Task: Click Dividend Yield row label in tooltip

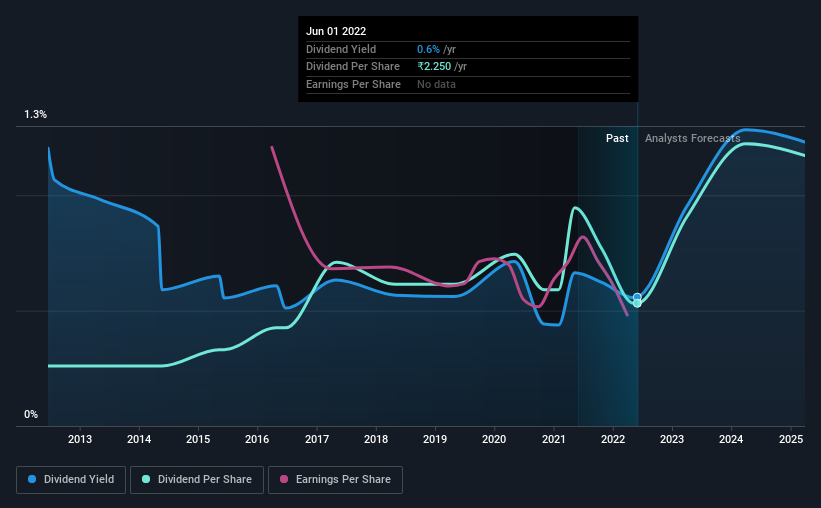Action: 341,49
